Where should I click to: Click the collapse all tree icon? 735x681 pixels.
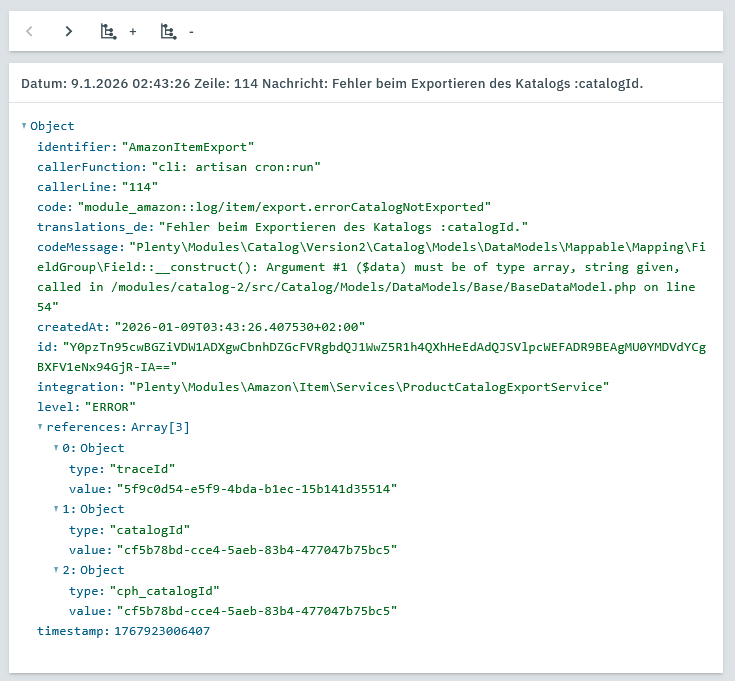pos(177,31)
